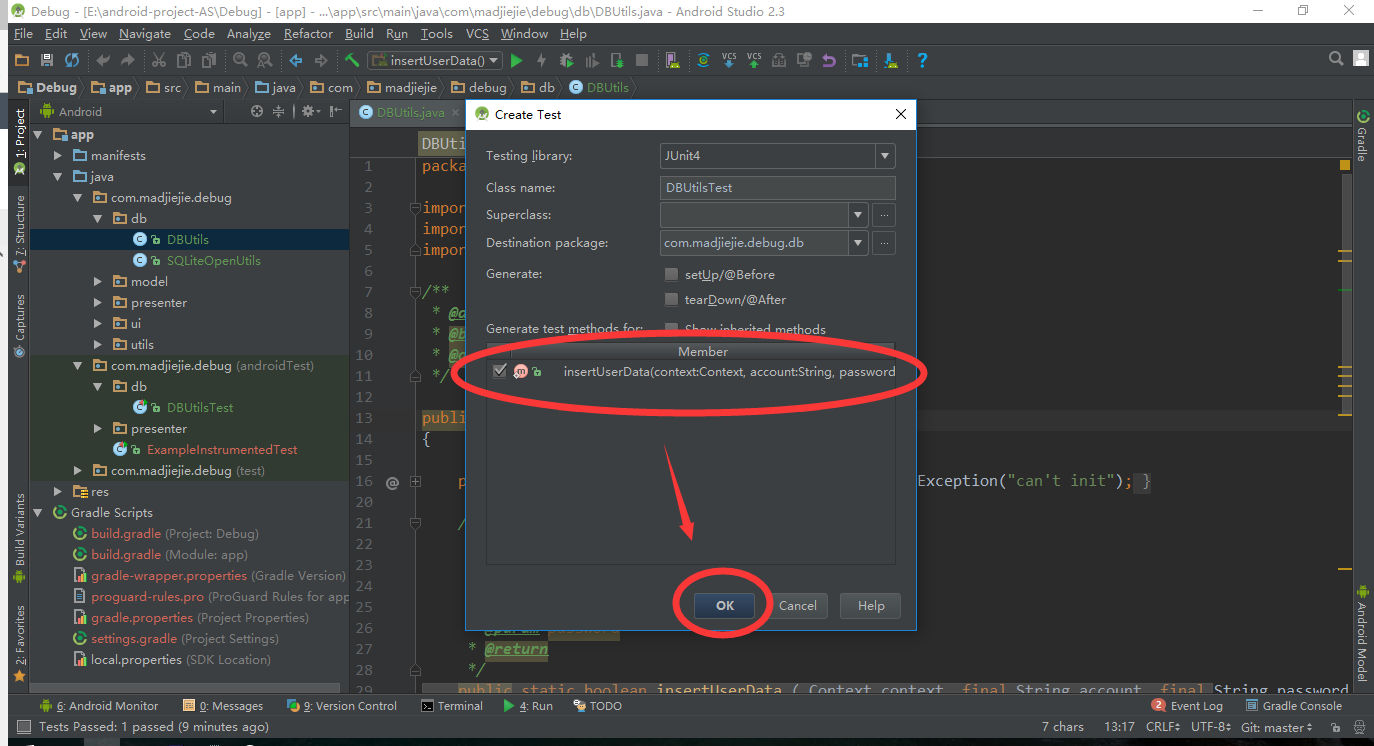Open the File menu
1374x746 pixels.
pyautogui.click(x=24, y=33)
